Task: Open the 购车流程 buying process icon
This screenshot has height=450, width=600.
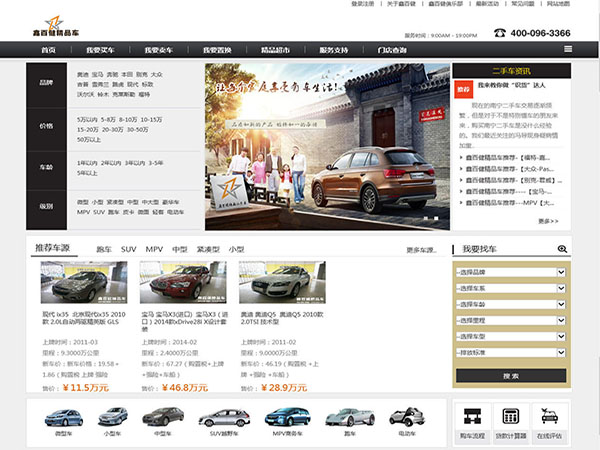Action: coord(471,420)
